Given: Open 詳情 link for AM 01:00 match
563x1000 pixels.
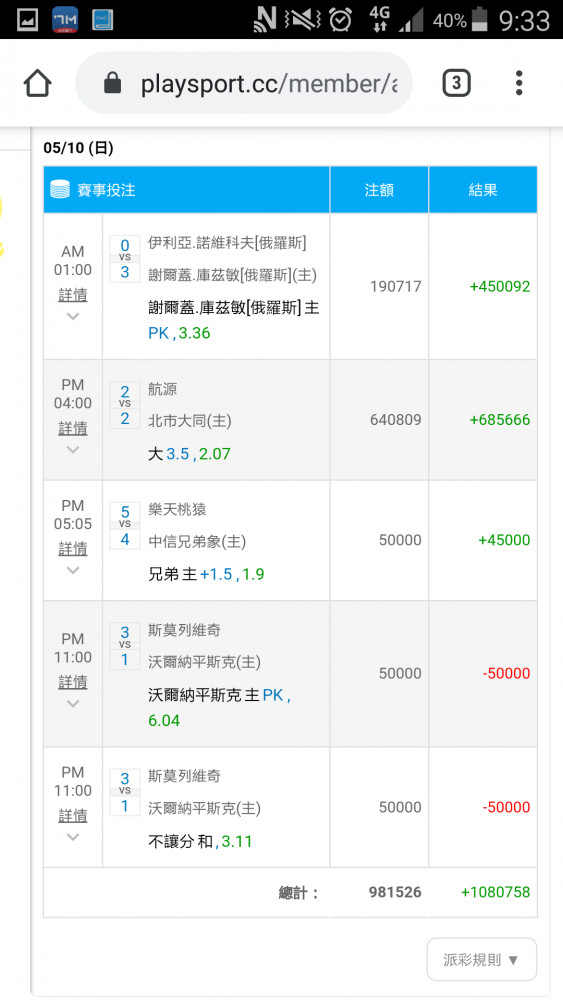Looking at the screenshot, I should coord(73,295).
